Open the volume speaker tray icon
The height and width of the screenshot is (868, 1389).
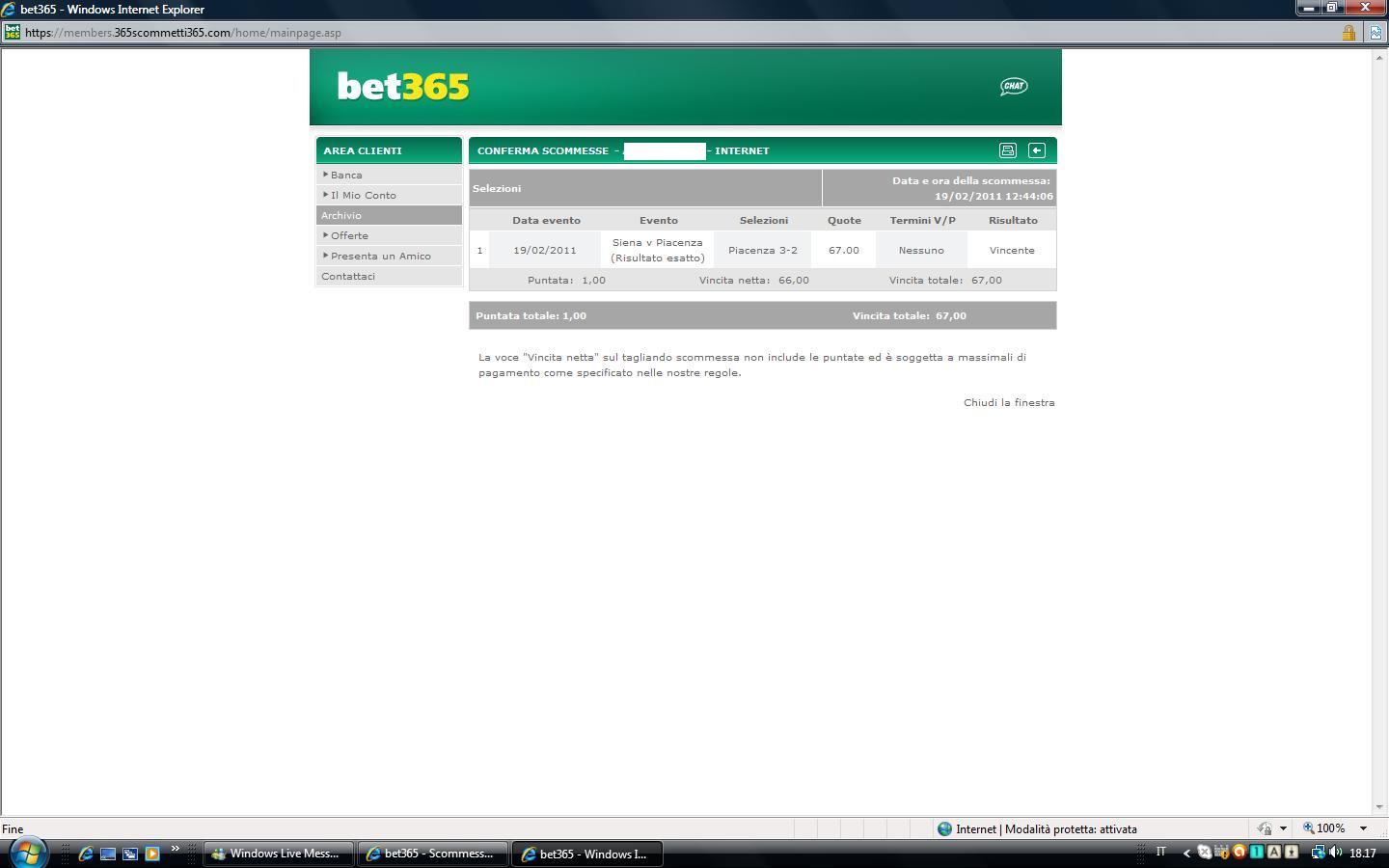(1336, 853)
